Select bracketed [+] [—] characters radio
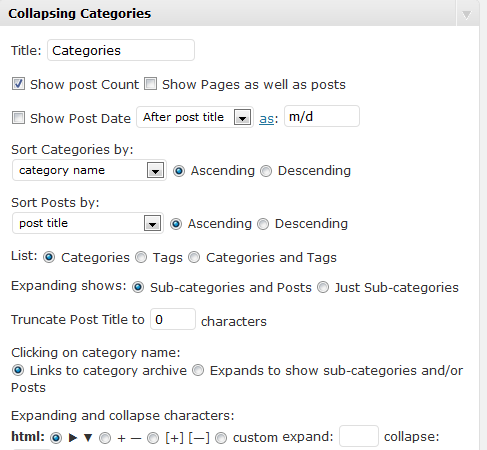Image resolution: width=487 pixels, height=450 pixels. (153, 438)
